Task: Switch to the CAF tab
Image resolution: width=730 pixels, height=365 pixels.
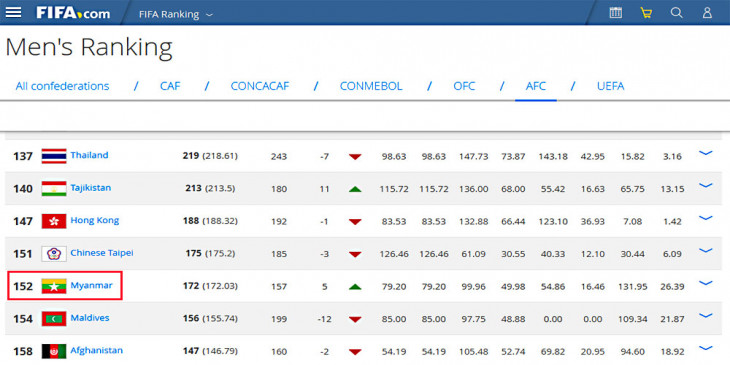Action: [170, 86]
